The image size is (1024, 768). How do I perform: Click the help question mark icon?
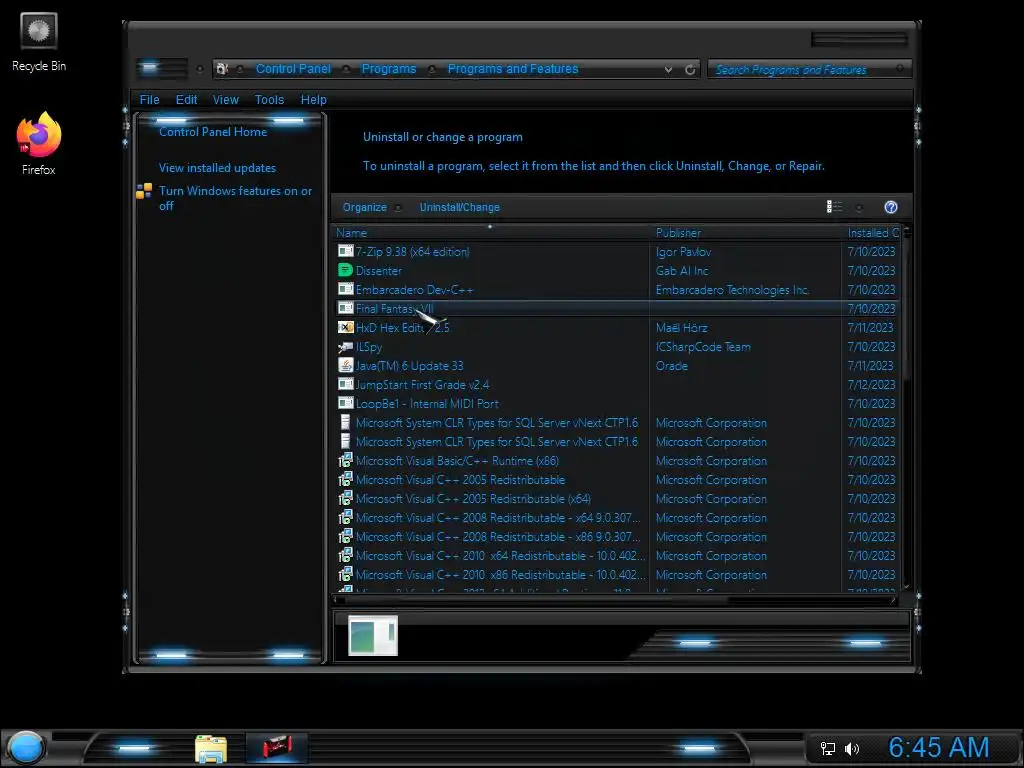(891, 207)
